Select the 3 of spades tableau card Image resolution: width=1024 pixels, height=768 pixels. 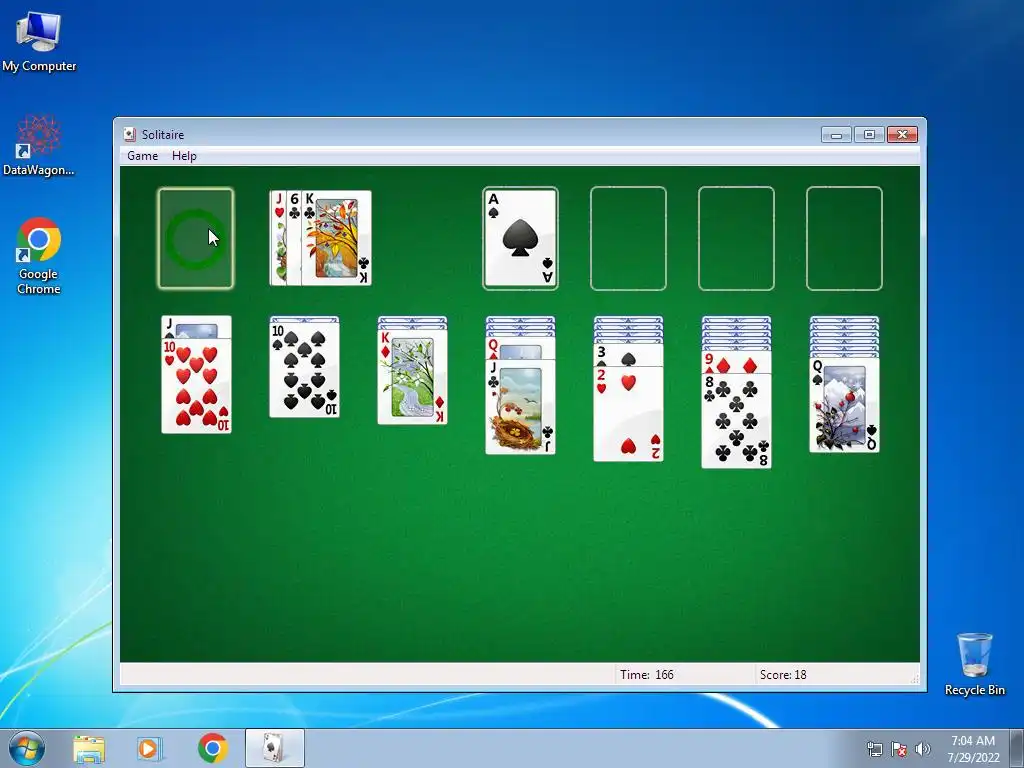pos(628,356)
